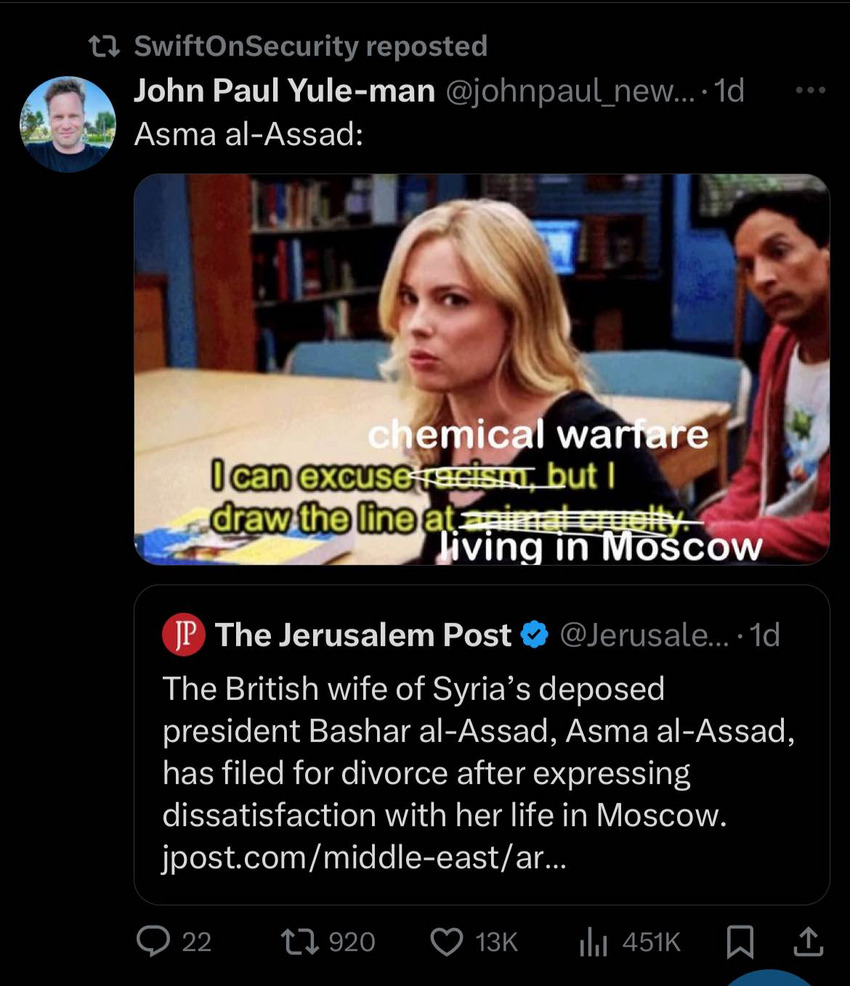Open the quoted Jerusalem Post tweet text
The height and width of the screenshot is (986, 850).
tap(478, 772)
